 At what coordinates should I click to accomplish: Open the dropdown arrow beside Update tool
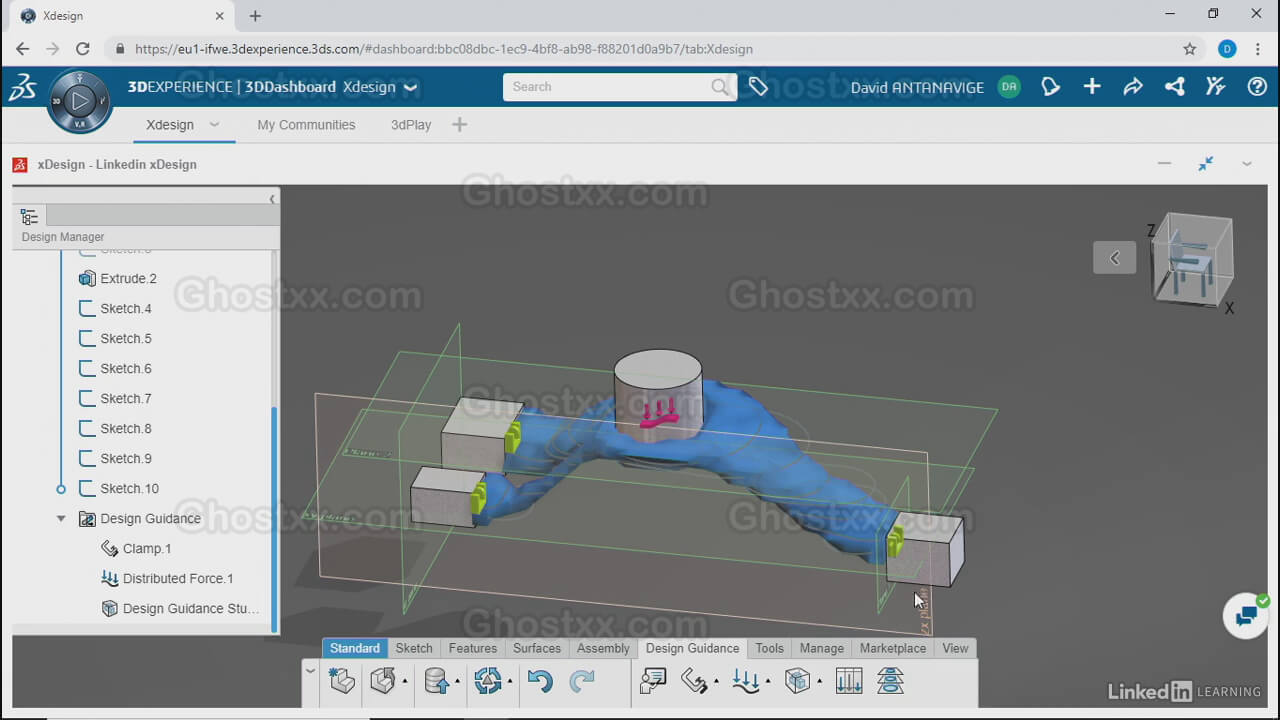pos(509,683)
